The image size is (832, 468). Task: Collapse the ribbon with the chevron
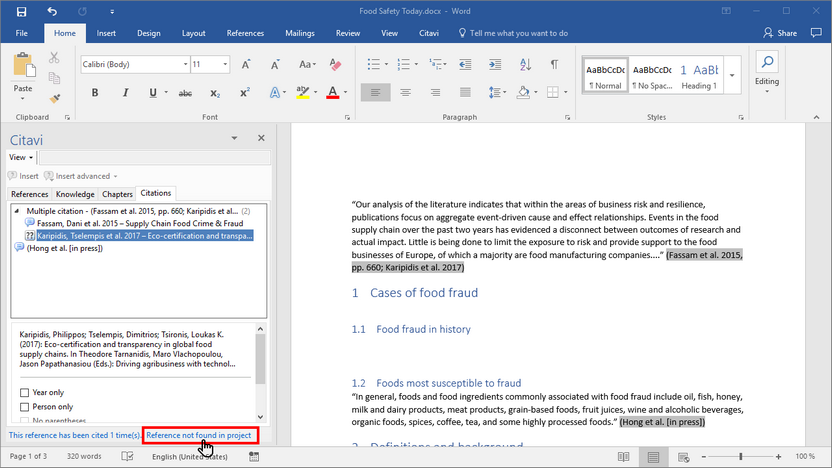(x=816, y=117)
